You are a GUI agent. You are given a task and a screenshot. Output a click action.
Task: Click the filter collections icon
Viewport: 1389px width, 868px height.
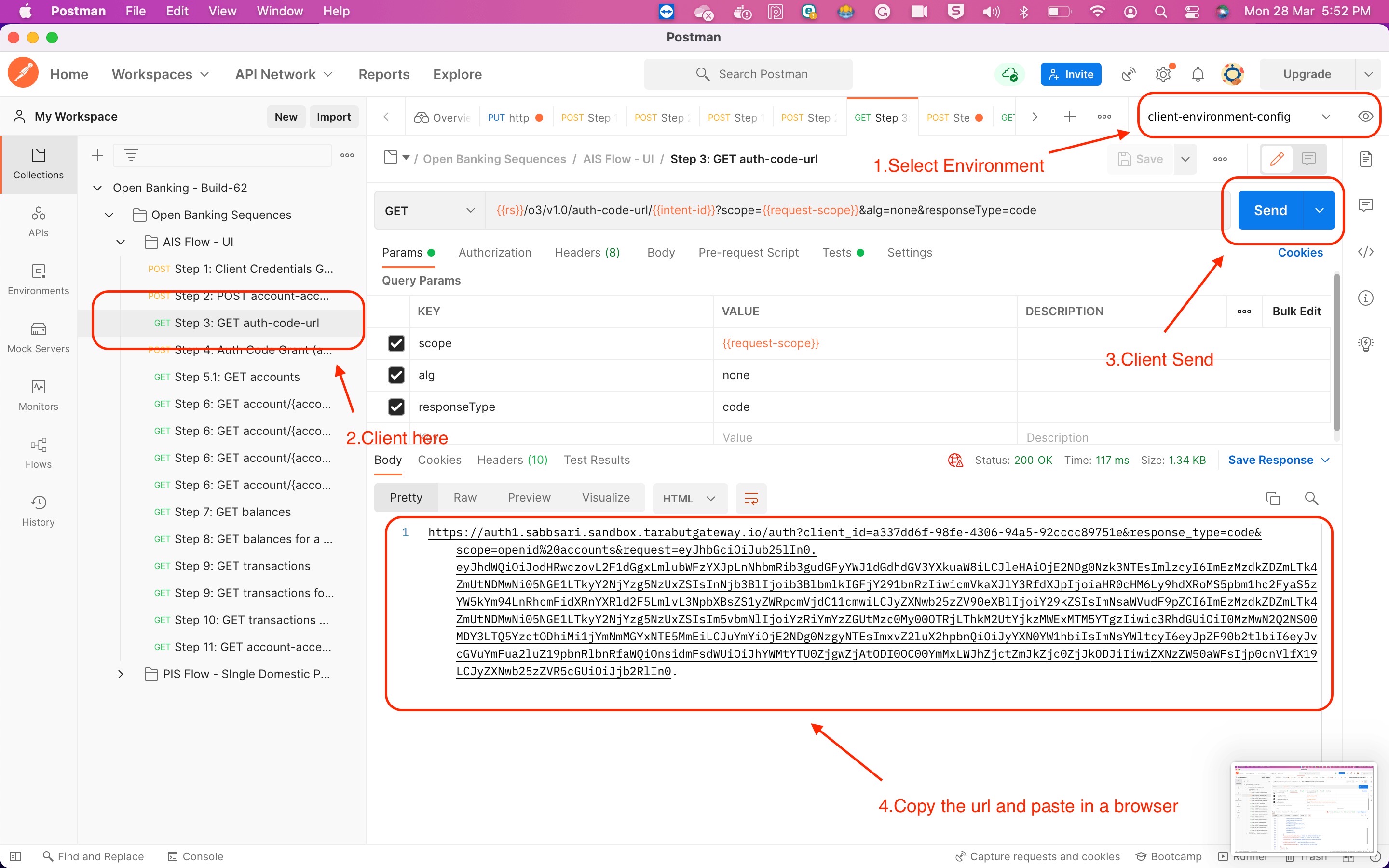point(131,155)
